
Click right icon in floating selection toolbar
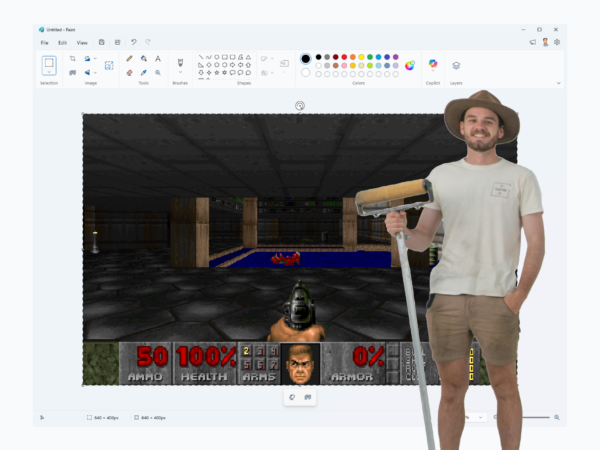(x=308, y=397)
